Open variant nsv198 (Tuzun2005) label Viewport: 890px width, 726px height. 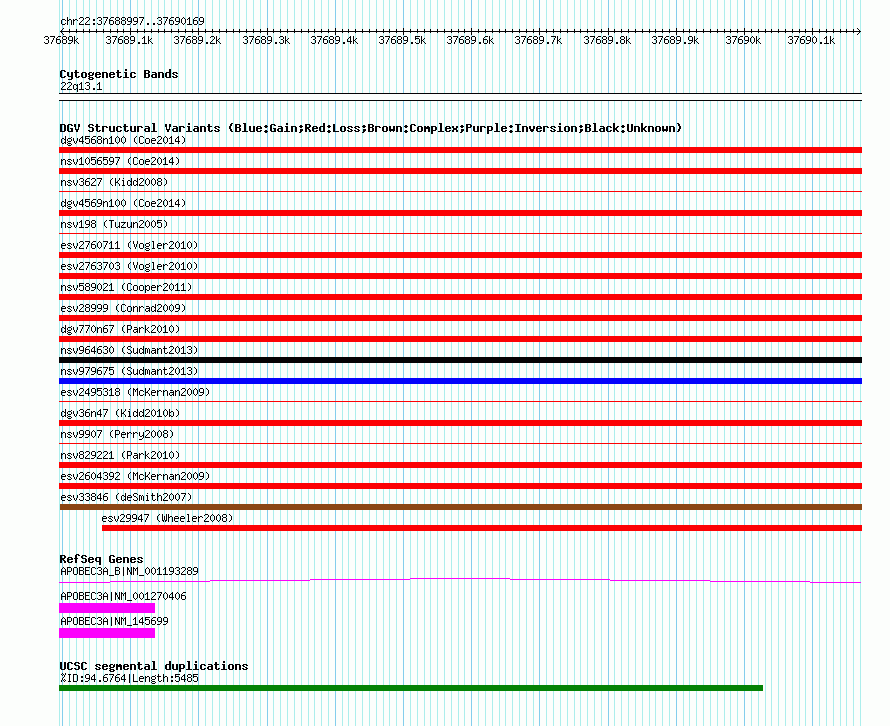coord(114,224)
